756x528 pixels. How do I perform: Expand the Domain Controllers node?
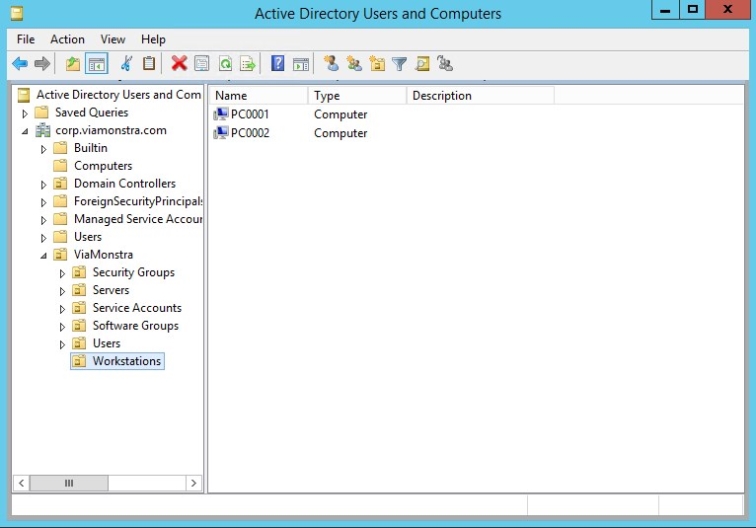pyautogui.click(x=44, y=185)
